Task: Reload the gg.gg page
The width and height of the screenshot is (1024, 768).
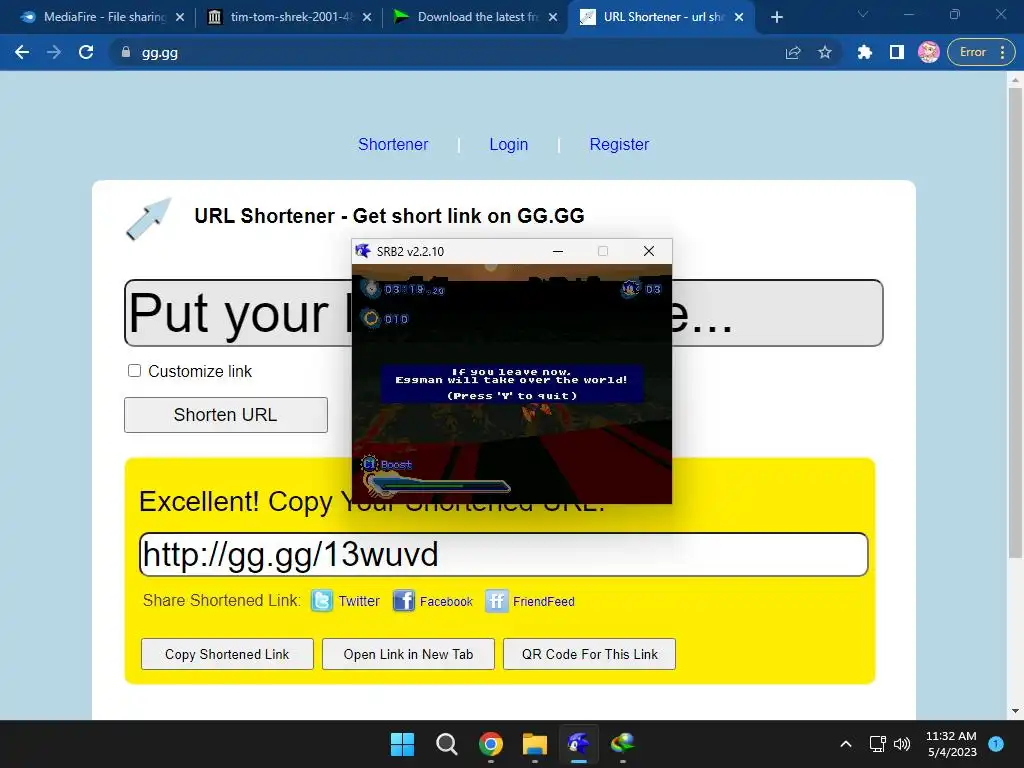Action: (86, 52)
